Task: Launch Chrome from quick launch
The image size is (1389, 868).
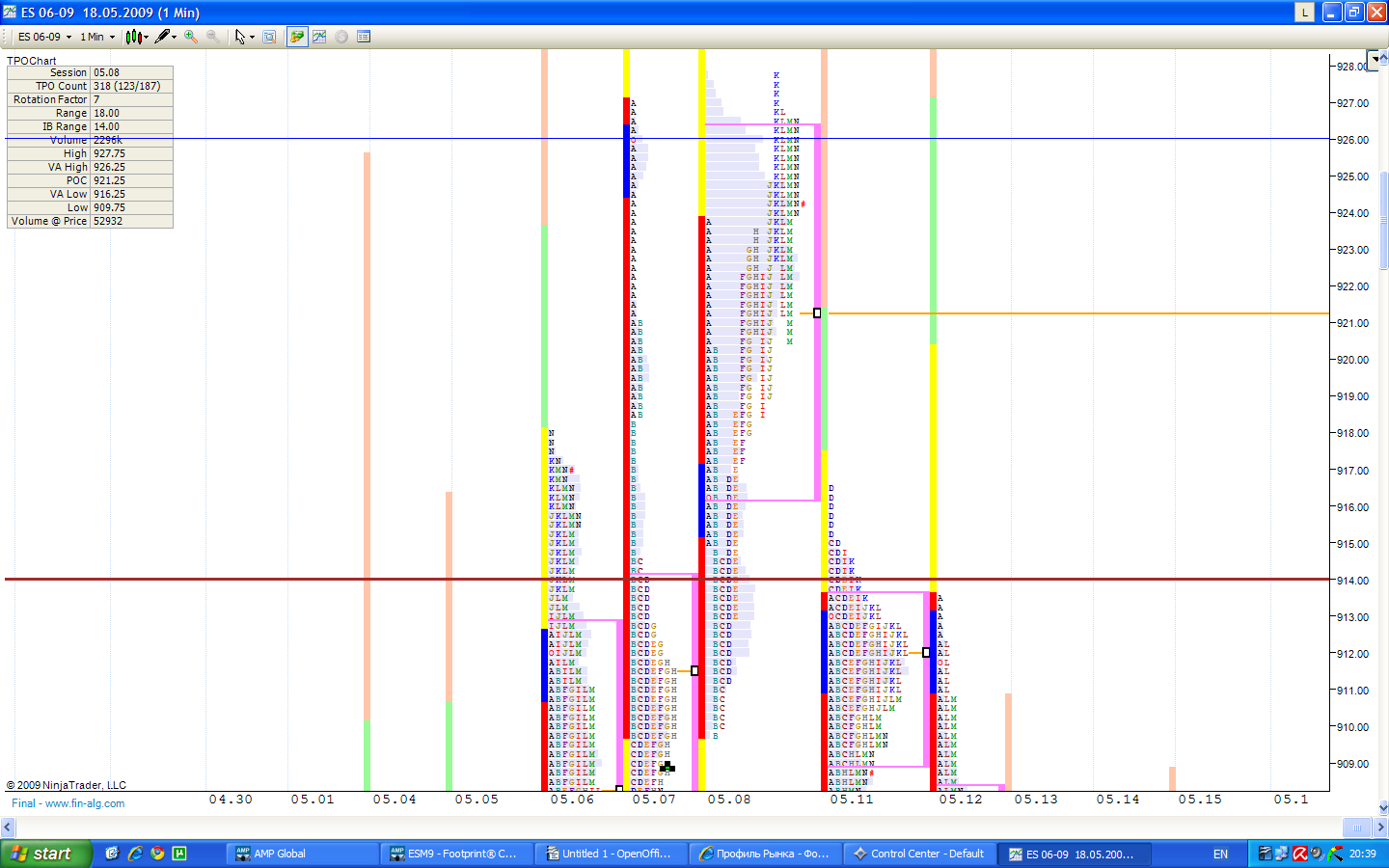Action: tap(157, 854)
